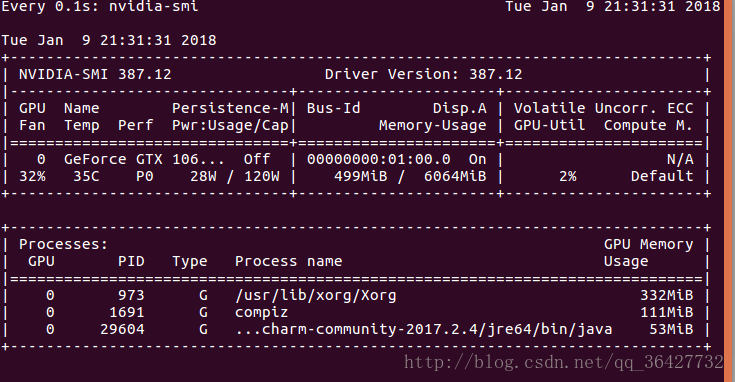Click the compiz memory usage '111MiB'

click(x=667, y=312)
